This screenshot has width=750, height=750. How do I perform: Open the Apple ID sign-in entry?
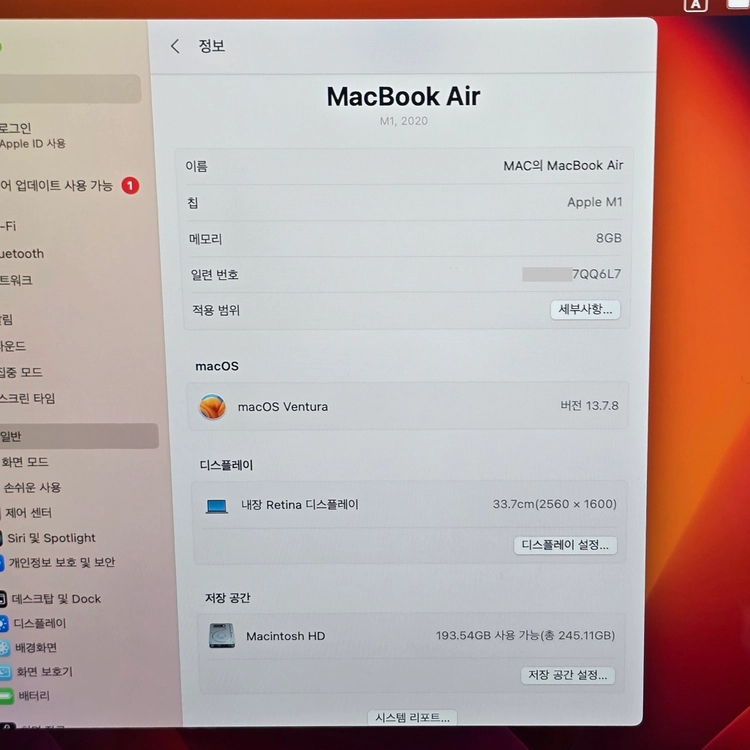(33, 135)
